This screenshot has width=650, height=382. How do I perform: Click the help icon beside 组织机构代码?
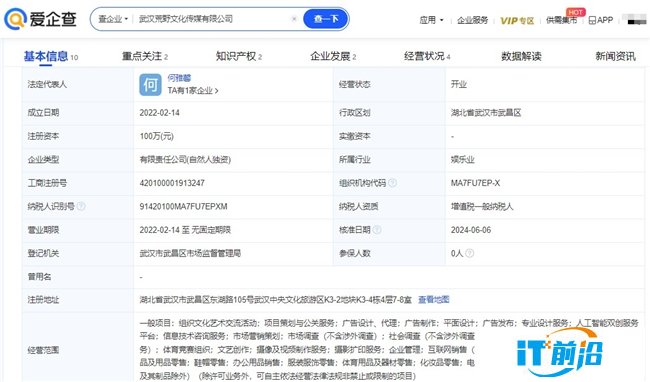[x=392, y=183]
